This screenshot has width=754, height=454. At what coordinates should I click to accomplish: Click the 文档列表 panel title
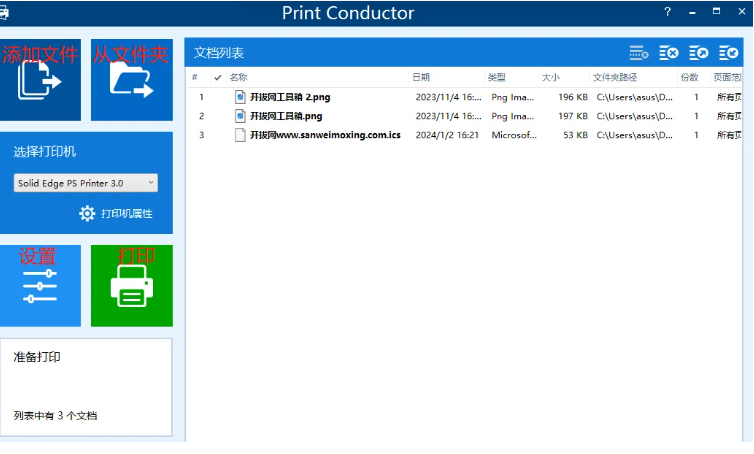click(x=219, y=53)
